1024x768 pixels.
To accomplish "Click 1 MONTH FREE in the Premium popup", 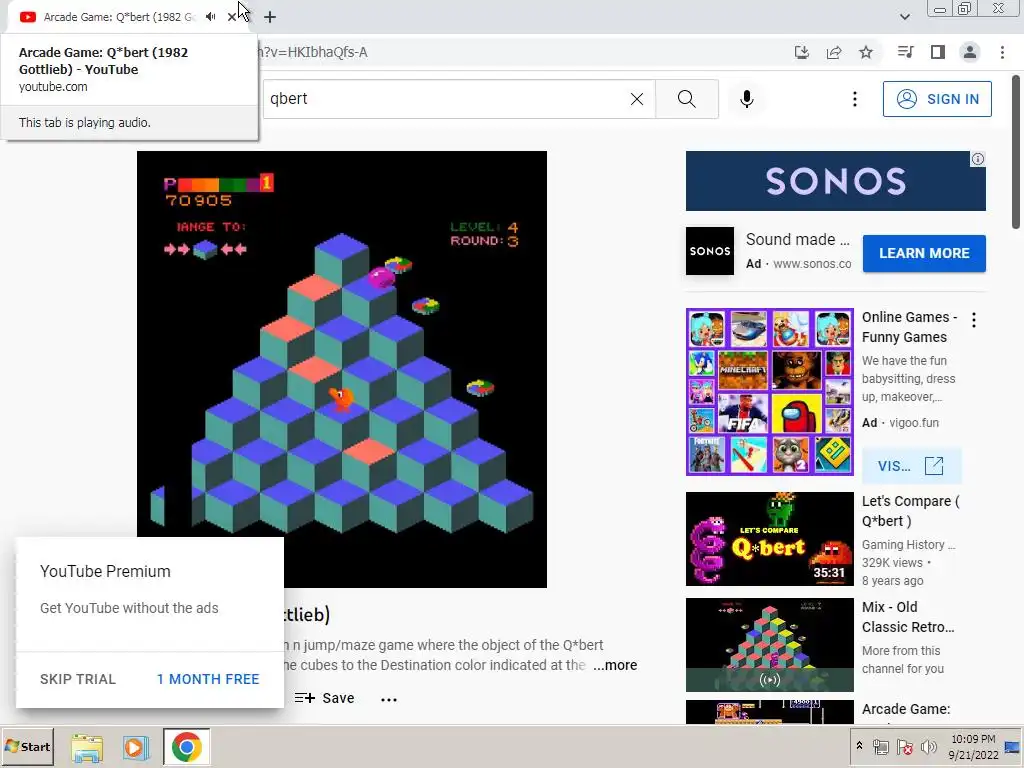I will coord(208,679).
